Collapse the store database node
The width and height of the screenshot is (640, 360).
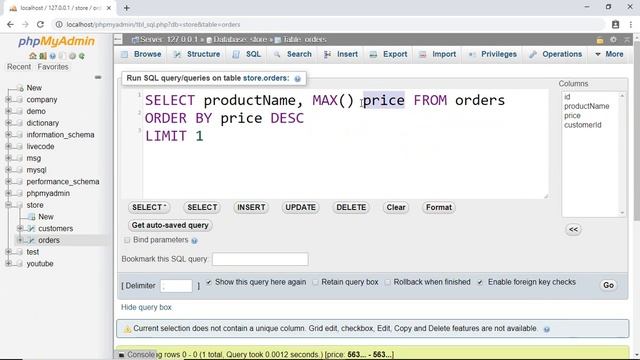tap(8, 205)
